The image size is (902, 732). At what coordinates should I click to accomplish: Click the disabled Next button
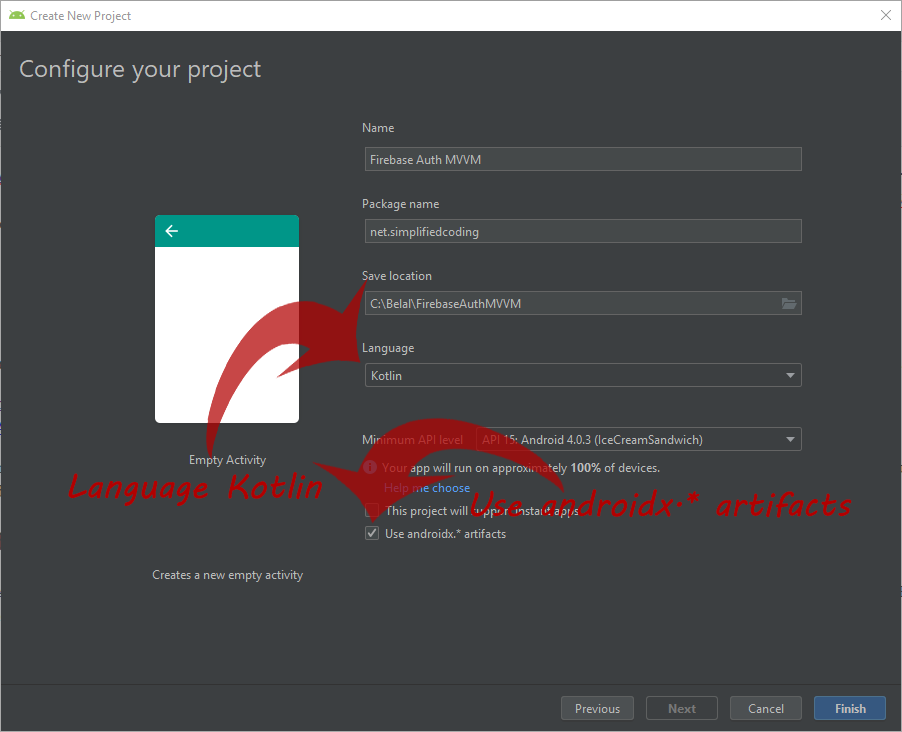tap(682, 708)
